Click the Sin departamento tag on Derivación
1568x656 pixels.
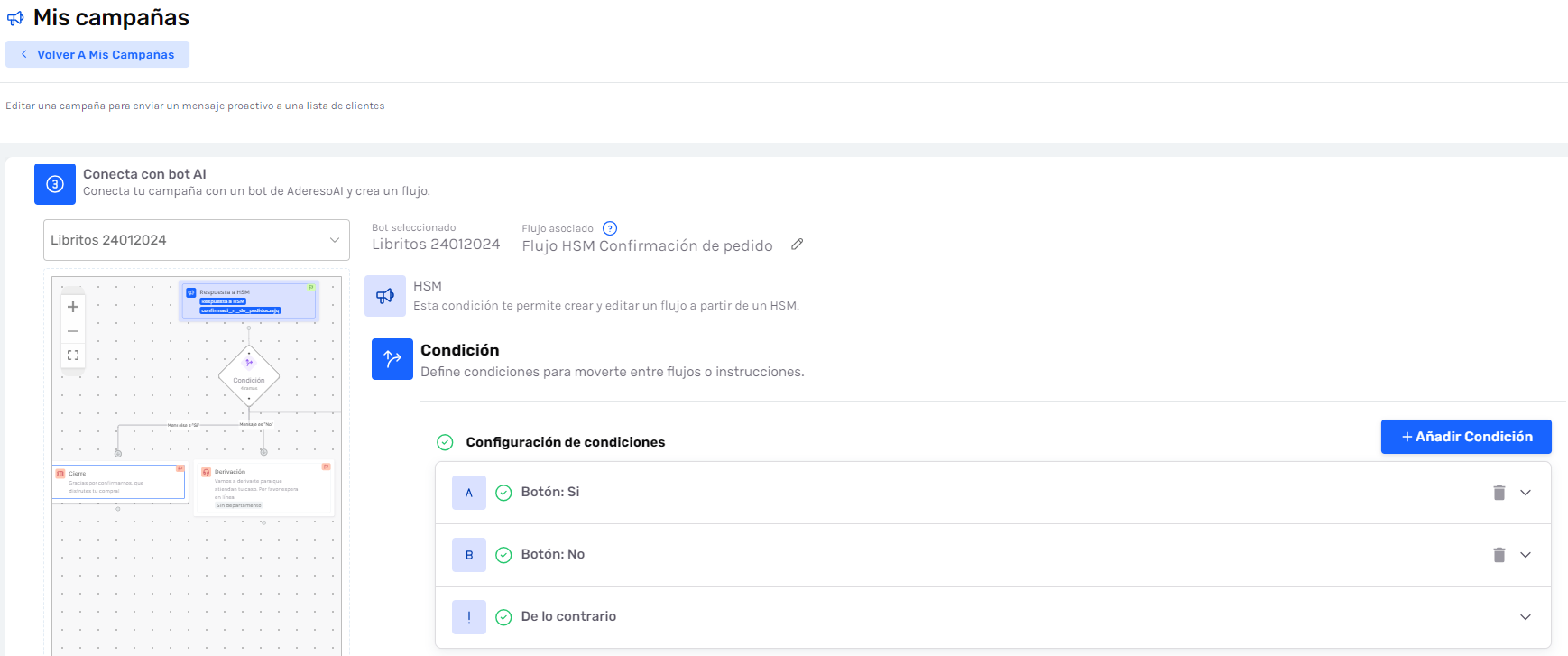(x=239, y=505)
